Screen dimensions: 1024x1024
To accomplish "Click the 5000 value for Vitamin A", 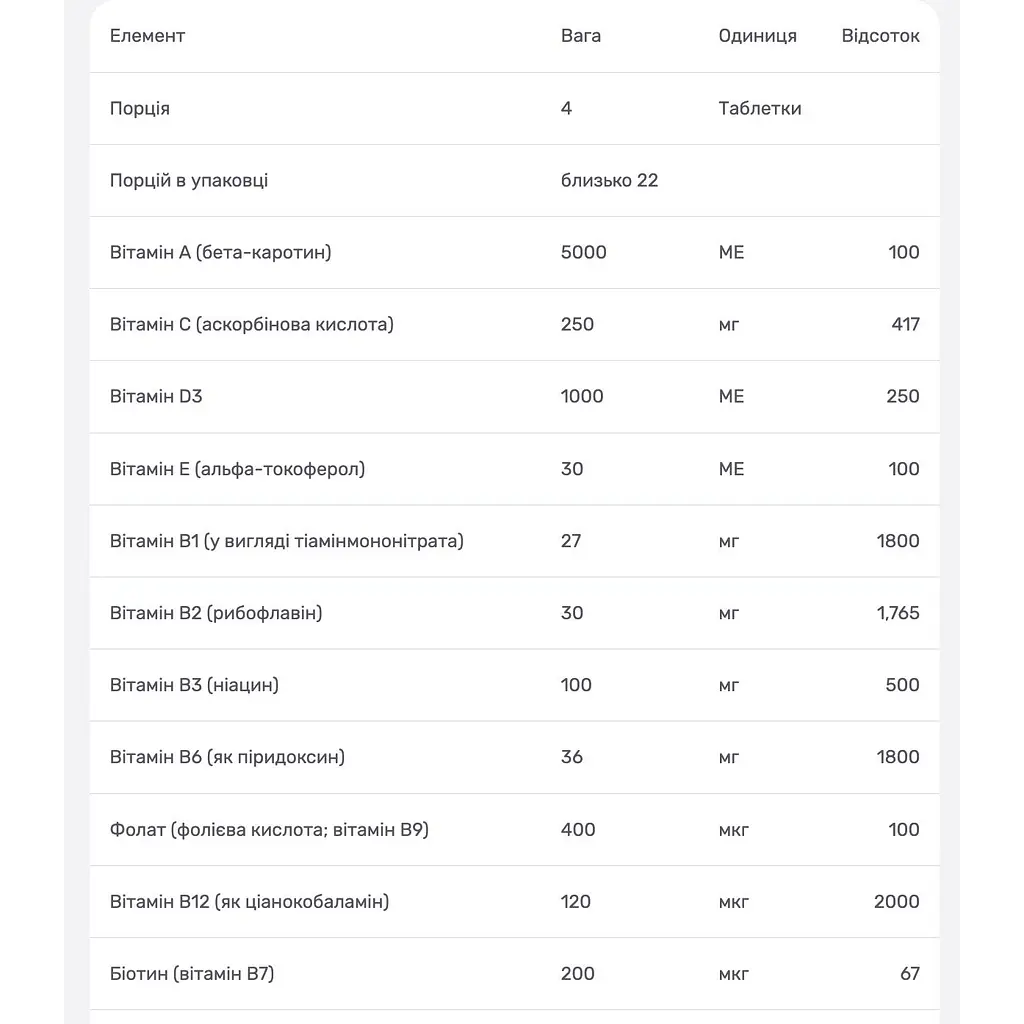I will [x=583, y=253].
